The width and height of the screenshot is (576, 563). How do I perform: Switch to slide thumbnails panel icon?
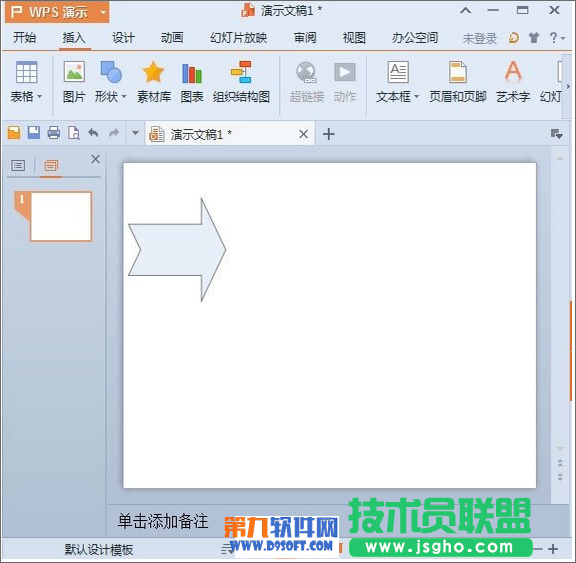[x=51, y=166]
